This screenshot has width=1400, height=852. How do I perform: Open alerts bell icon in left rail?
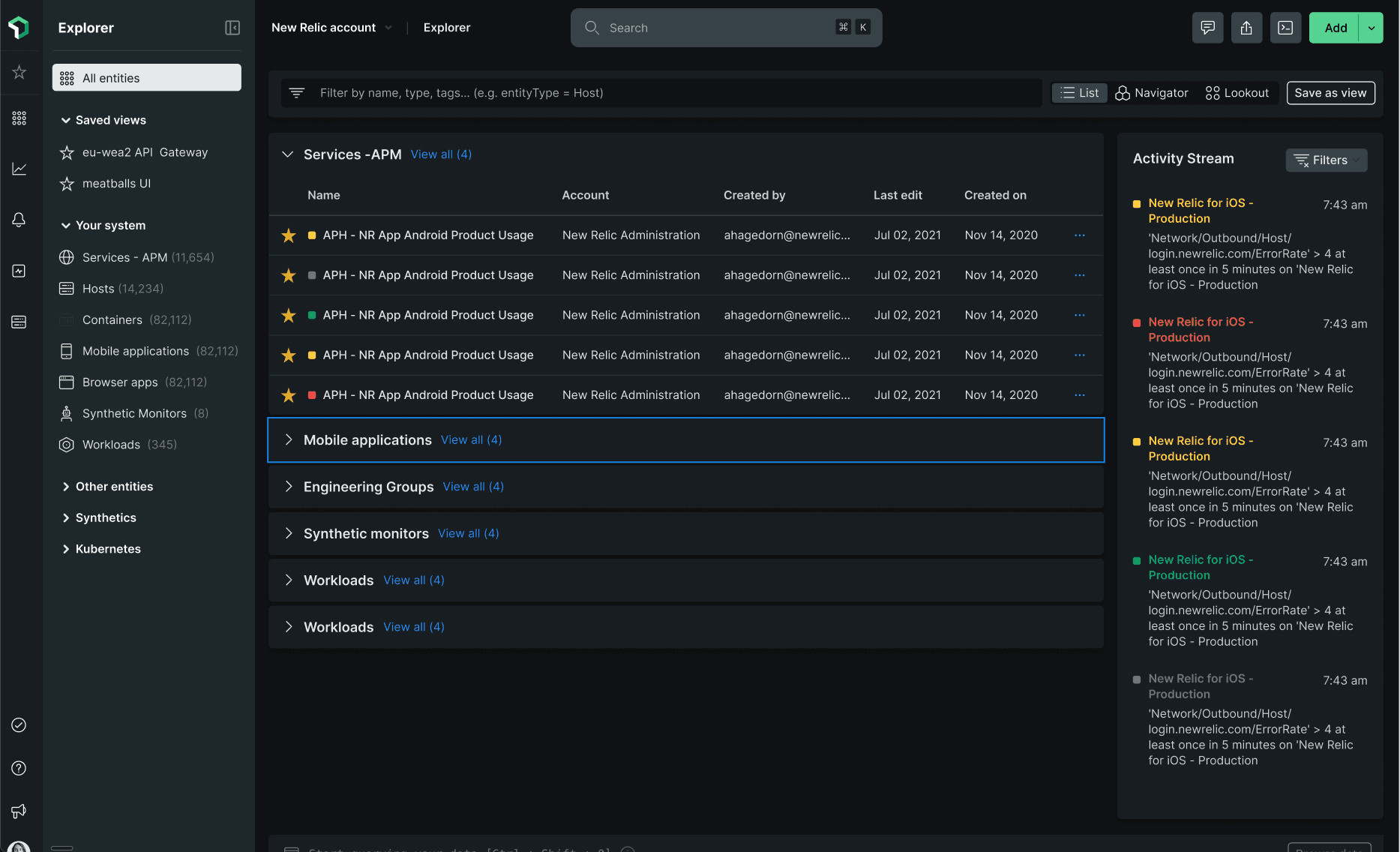19,219
